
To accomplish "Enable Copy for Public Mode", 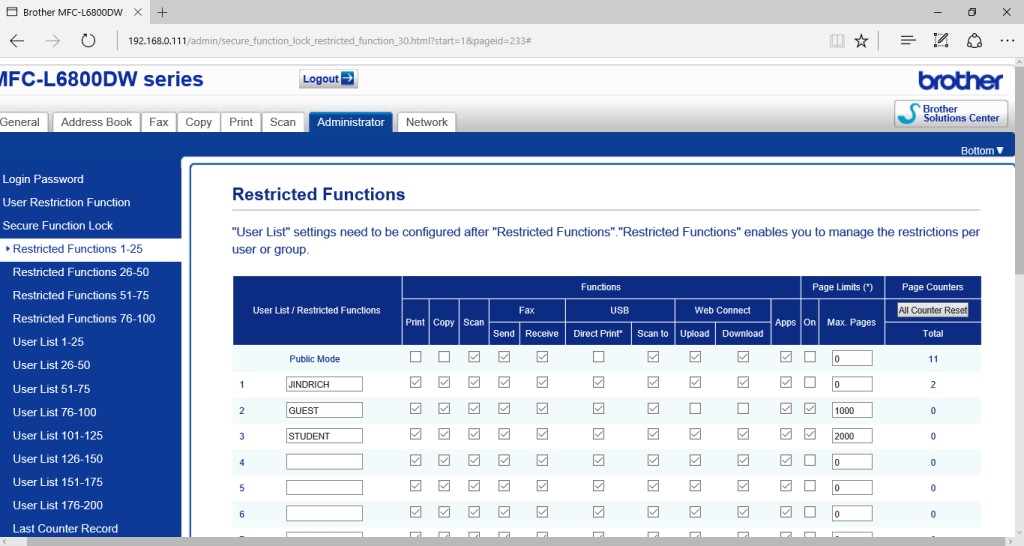I will (444, 357).
